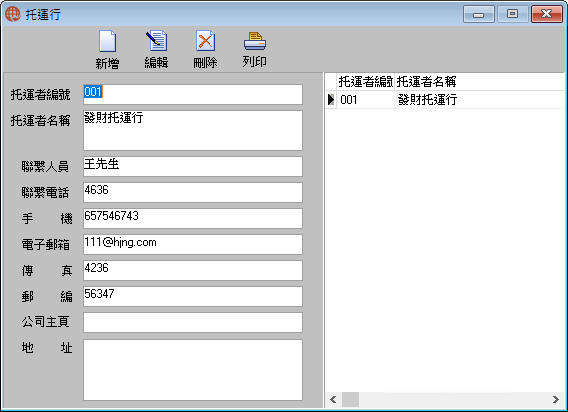Focus the 手機 mobile number field

pos(193,219)
